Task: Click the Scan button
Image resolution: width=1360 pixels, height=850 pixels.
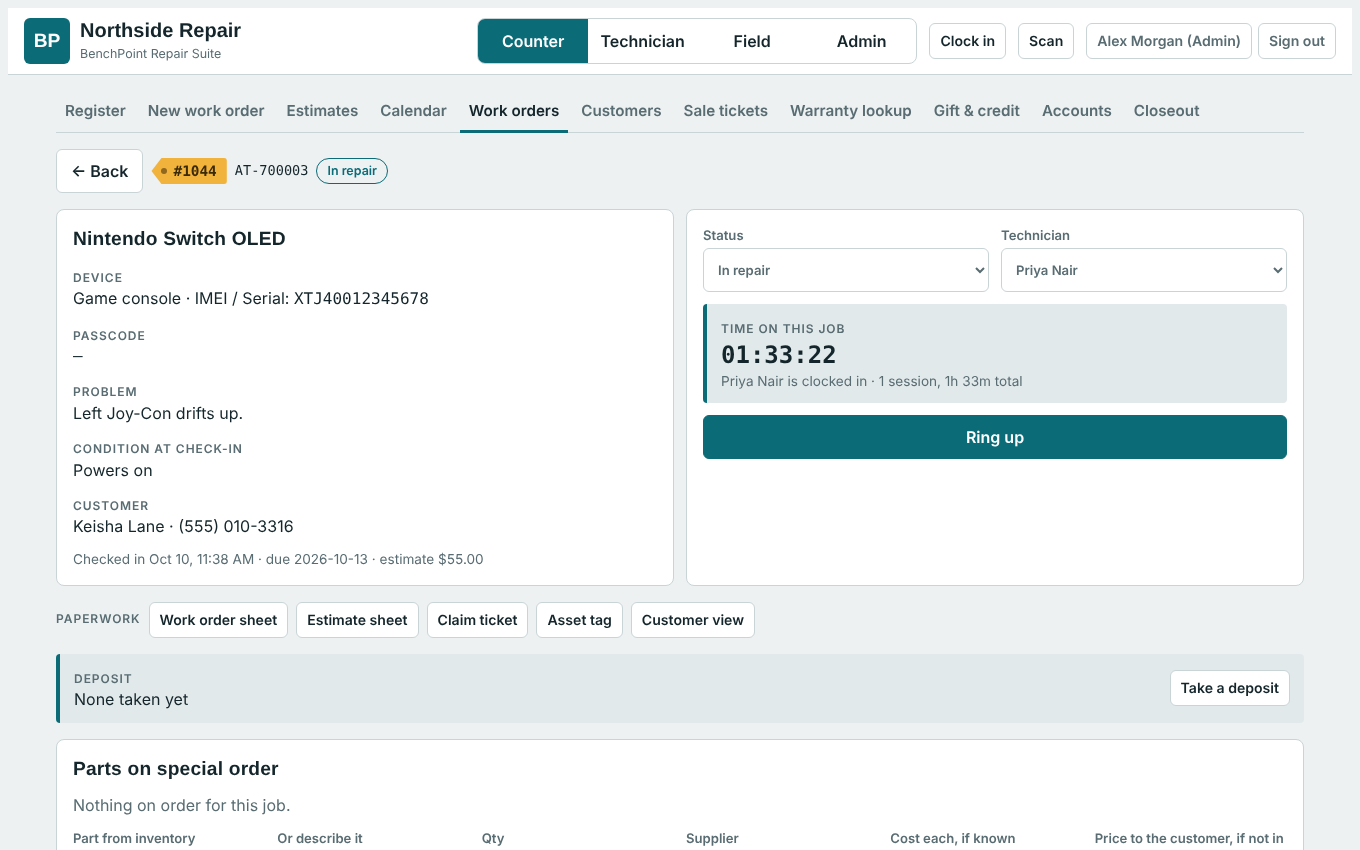Action: (1046, 41)
